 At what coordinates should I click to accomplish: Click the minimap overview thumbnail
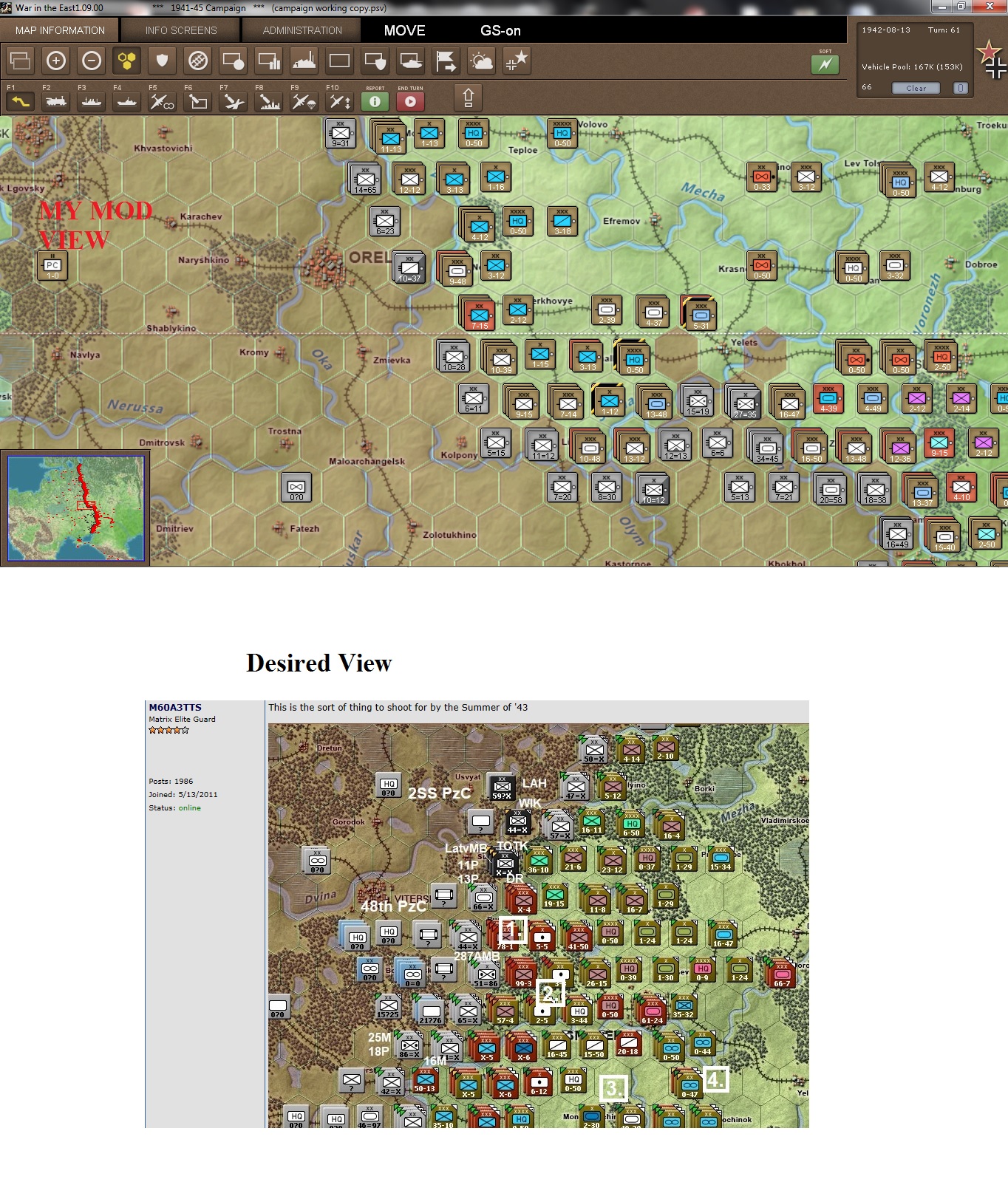coord(75,508)
